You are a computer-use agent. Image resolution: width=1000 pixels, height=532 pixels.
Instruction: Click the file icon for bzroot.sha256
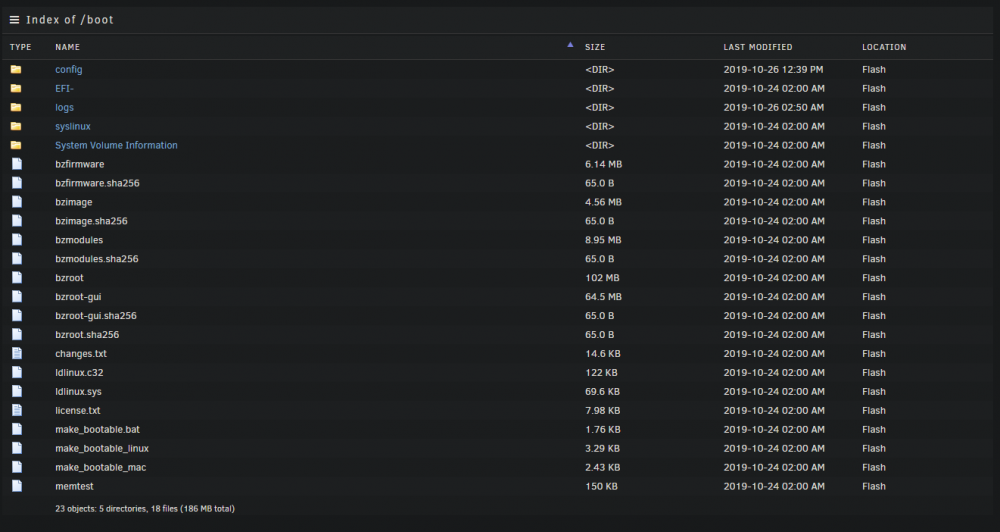[17, 334]
